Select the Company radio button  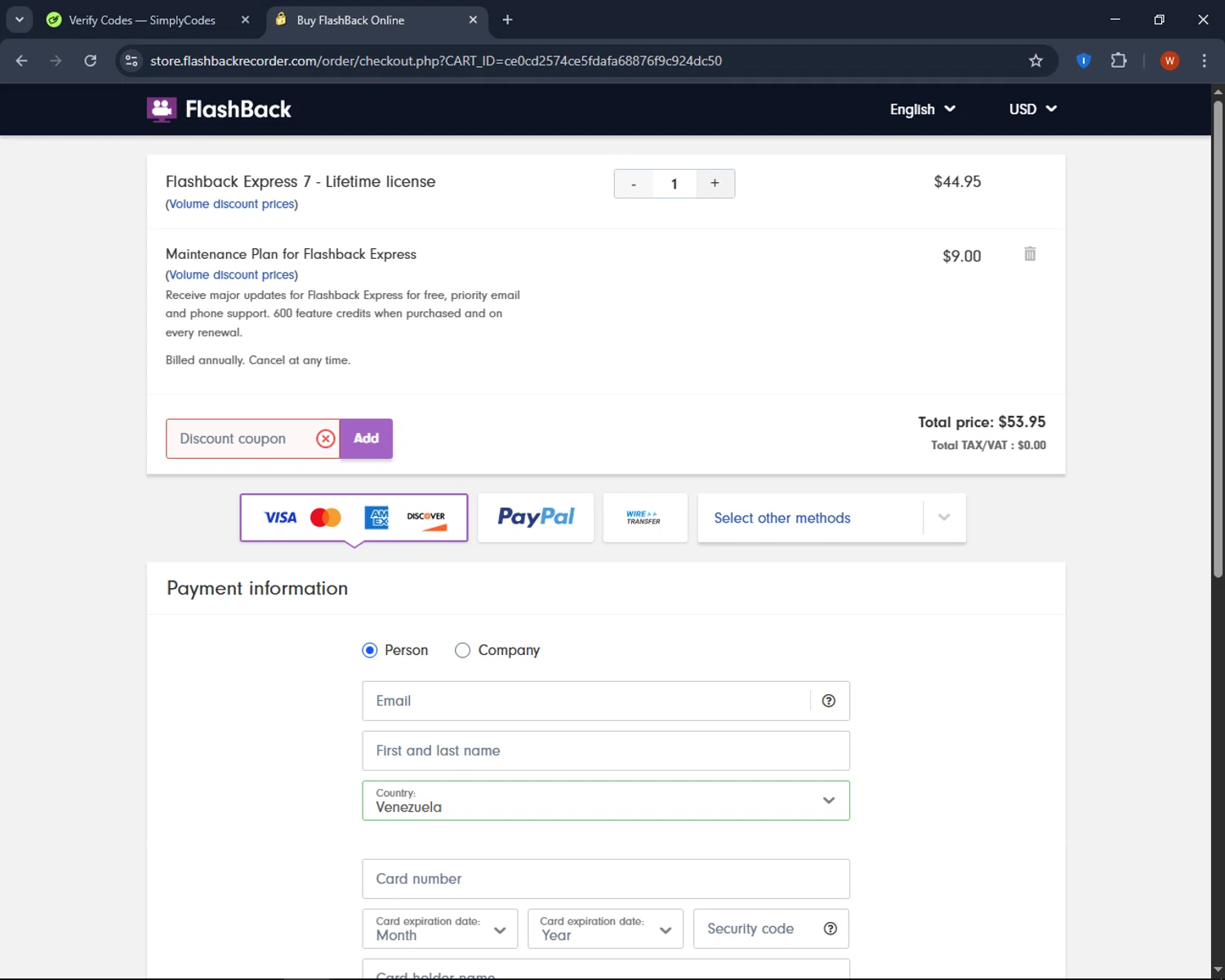[x=462, y=650]
